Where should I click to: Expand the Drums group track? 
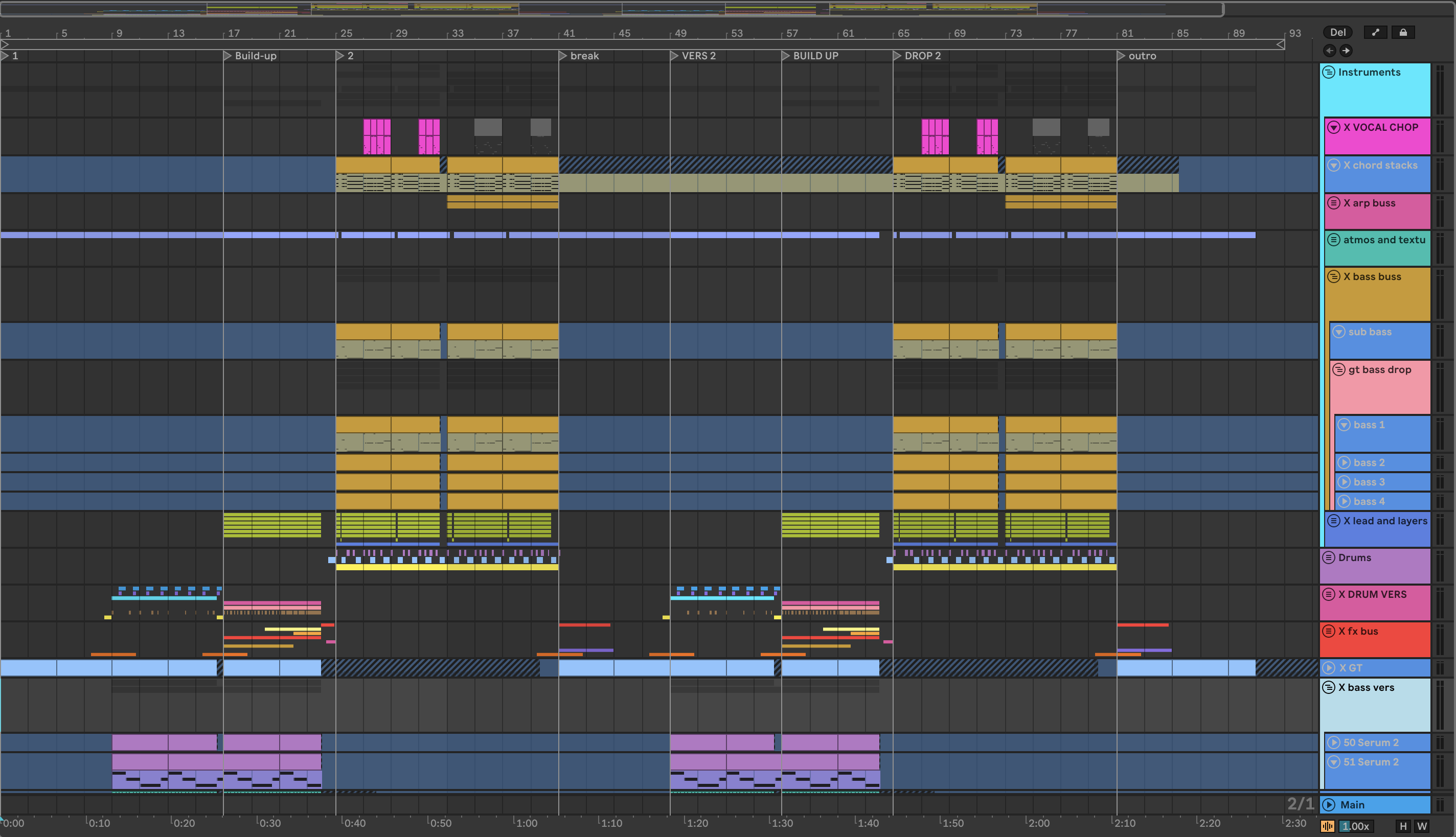coord(1328,557)
